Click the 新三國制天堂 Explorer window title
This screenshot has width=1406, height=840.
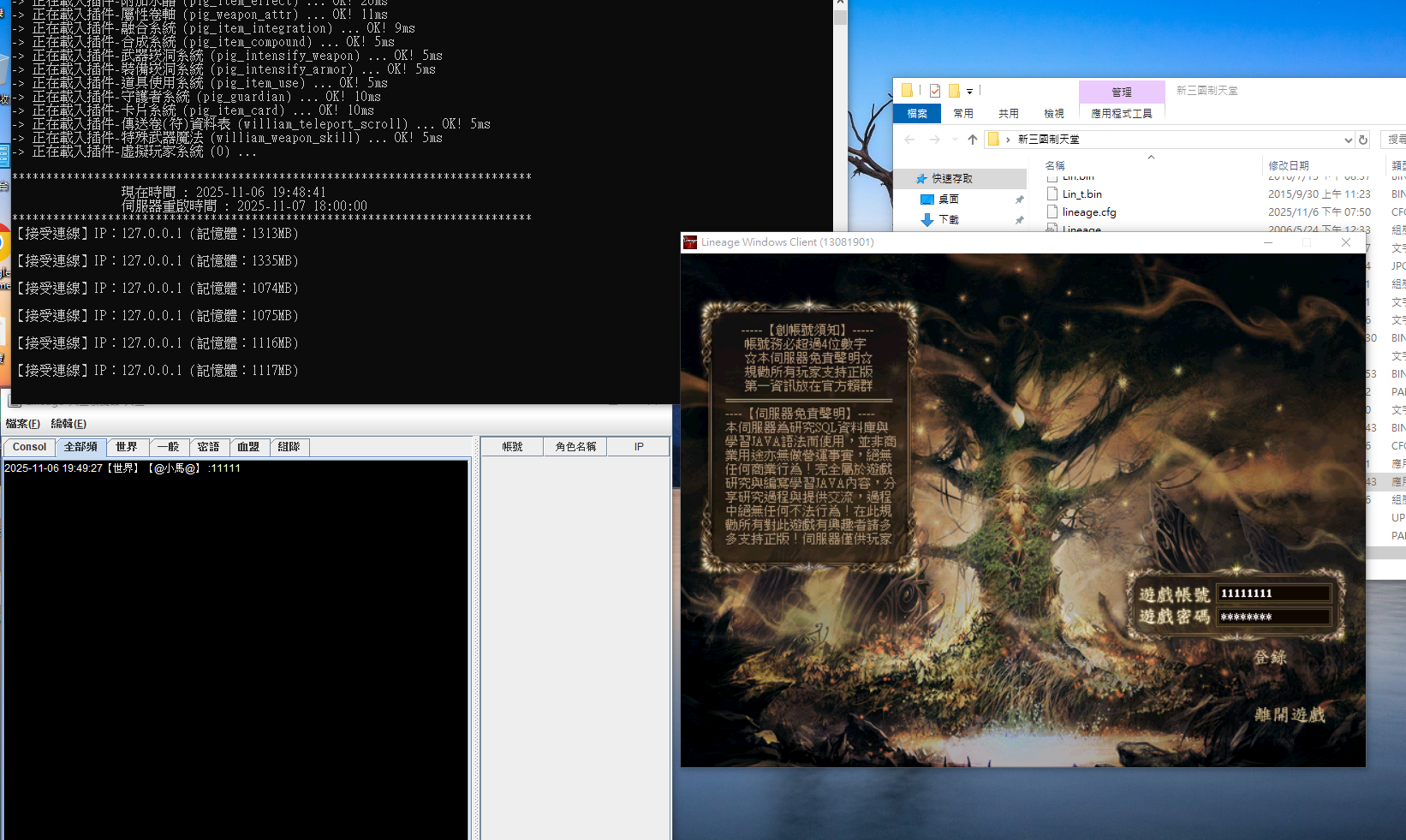(1206, 90)
